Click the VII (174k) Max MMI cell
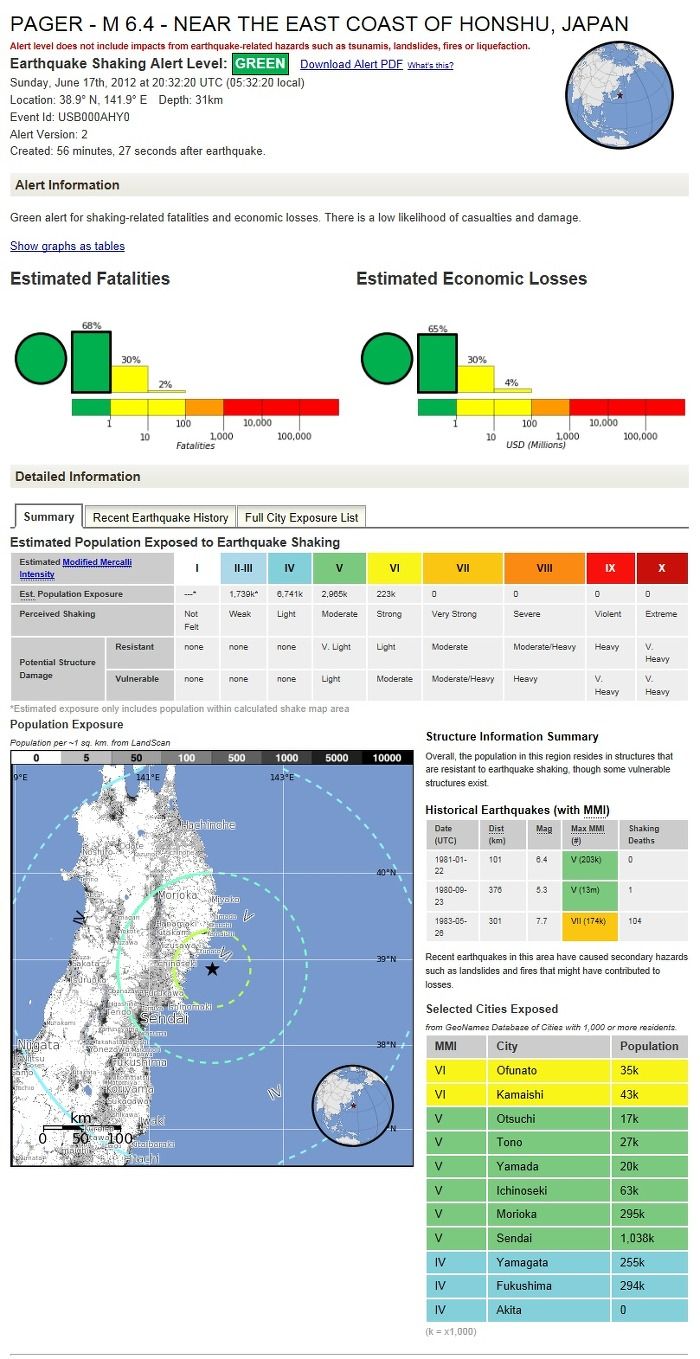This screenshot has height=1359, width=700. [592, 926]
